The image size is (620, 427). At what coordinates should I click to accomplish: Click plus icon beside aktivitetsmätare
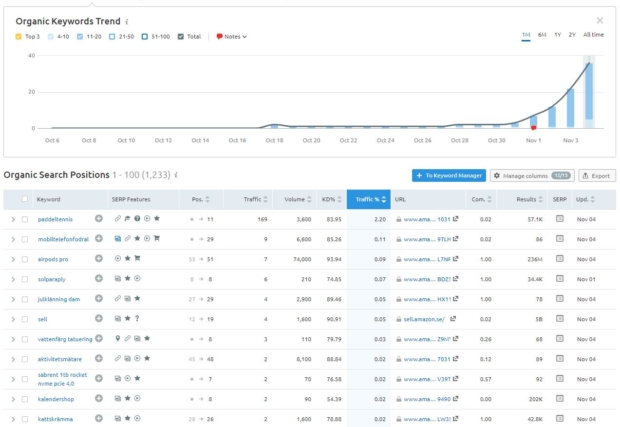pos(99,358)
